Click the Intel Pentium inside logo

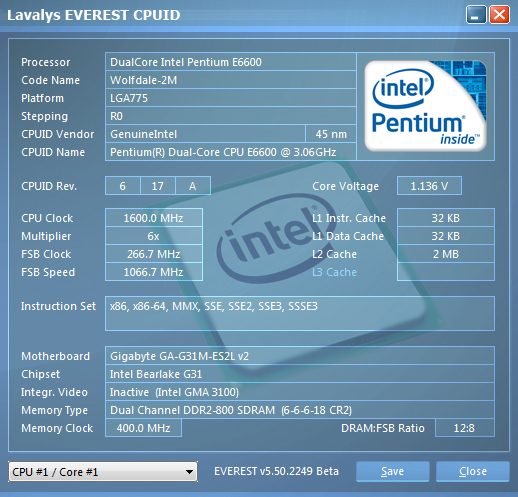[x=425, y=106]
